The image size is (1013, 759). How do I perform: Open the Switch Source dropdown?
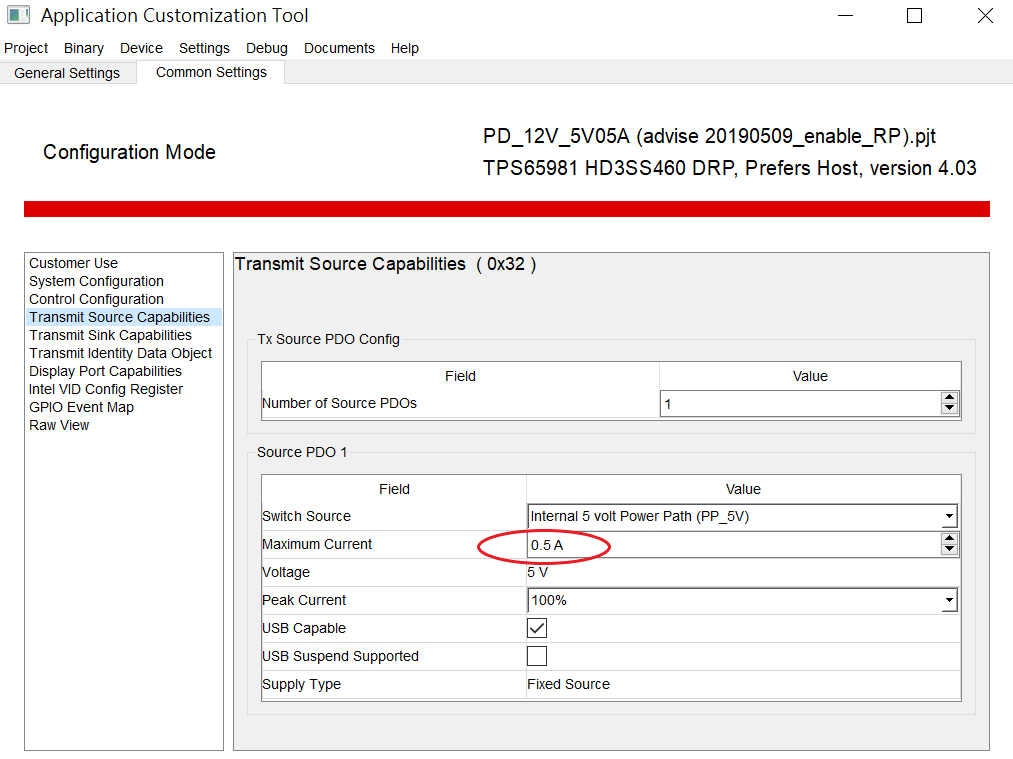tap(742, 516)
